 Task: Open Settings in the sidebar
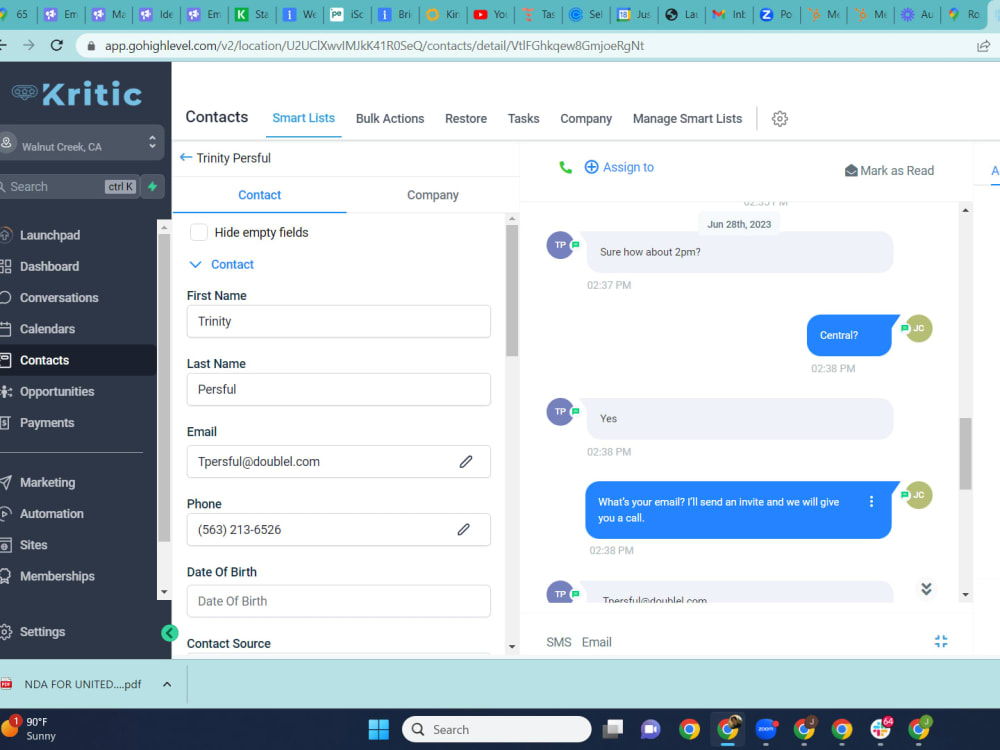click(x=42, y=632)
